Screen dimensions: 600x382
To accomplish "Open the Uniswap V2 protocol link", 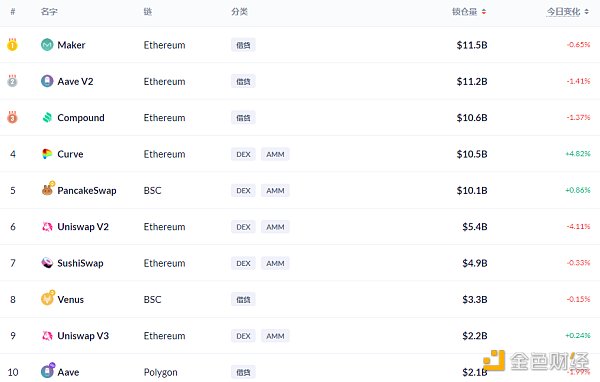I will [83, 227].
